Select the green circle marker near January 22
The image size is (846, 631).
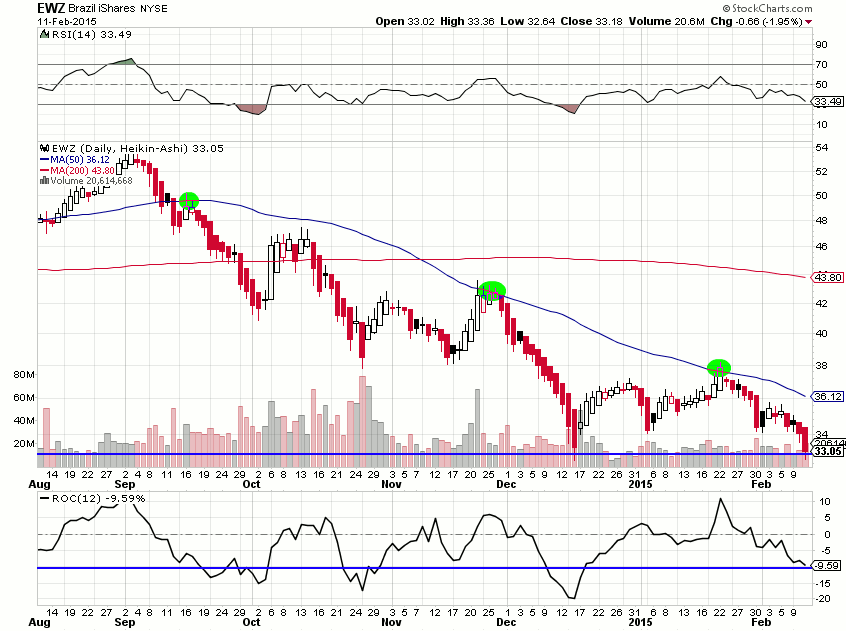point(719,368)
